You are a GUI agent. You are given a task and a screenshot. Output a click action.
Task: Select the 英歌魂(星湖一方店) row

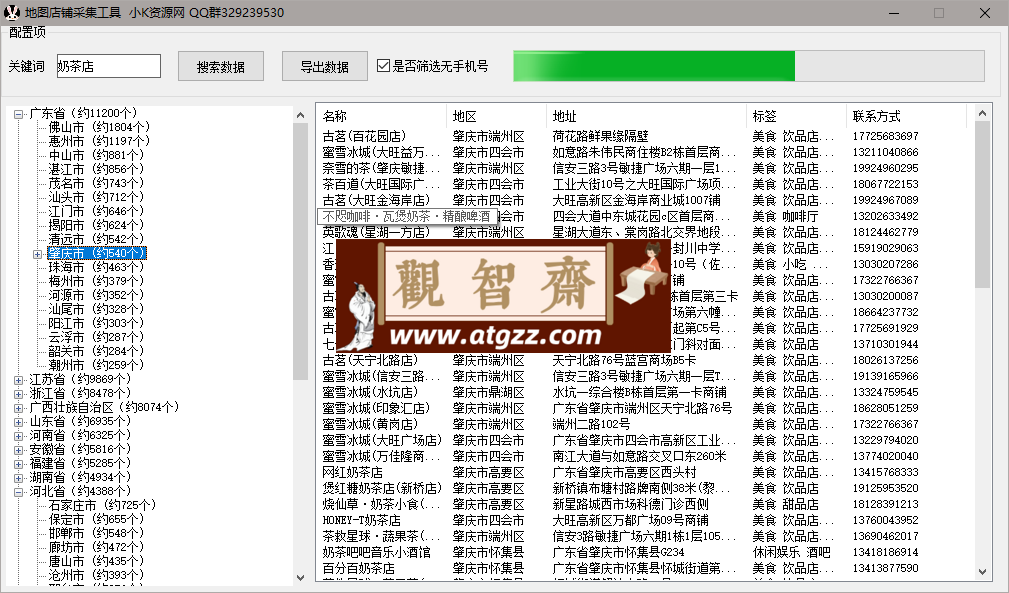pyautogui.click(x=643, y=232)
